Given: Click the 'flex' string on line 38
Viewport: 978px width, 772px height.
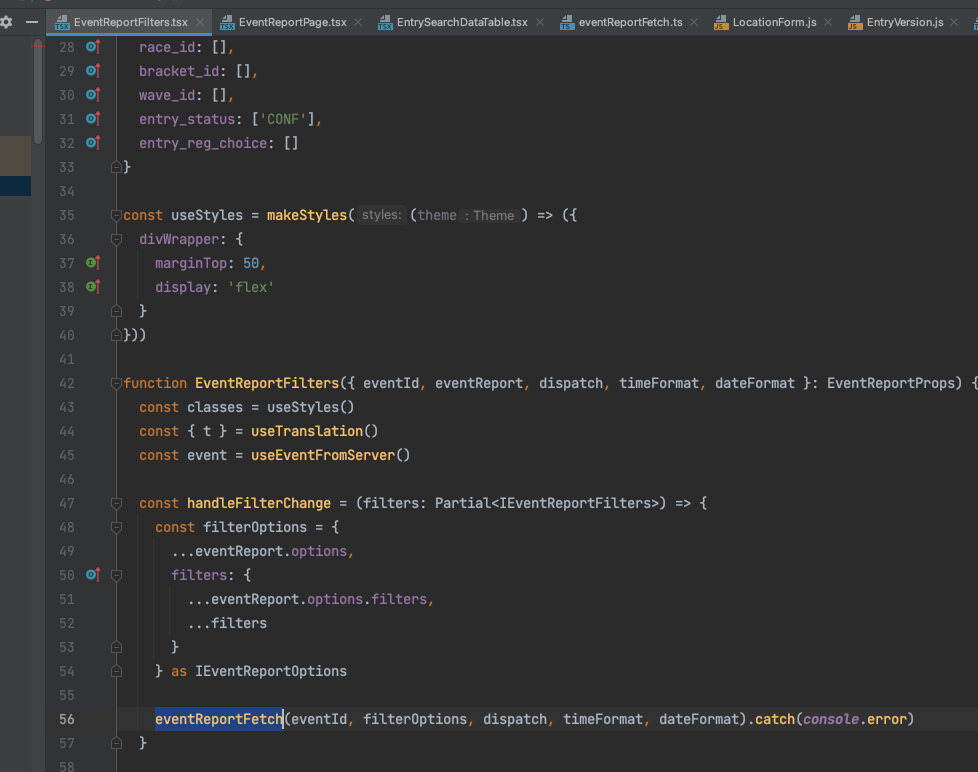Looking at the screenshot, I should [251, 287].
